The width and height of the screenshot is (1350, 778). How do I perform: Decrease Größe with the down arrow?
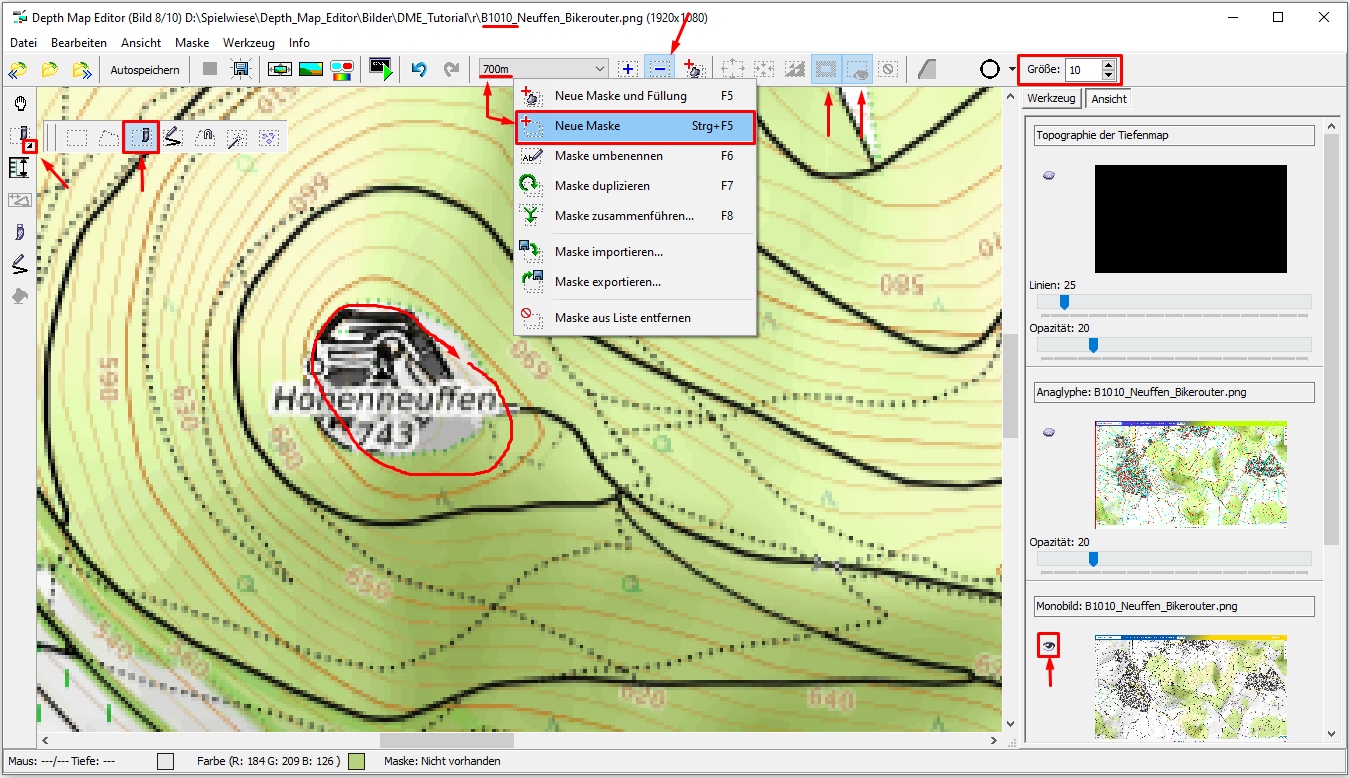pos(1108,74)
